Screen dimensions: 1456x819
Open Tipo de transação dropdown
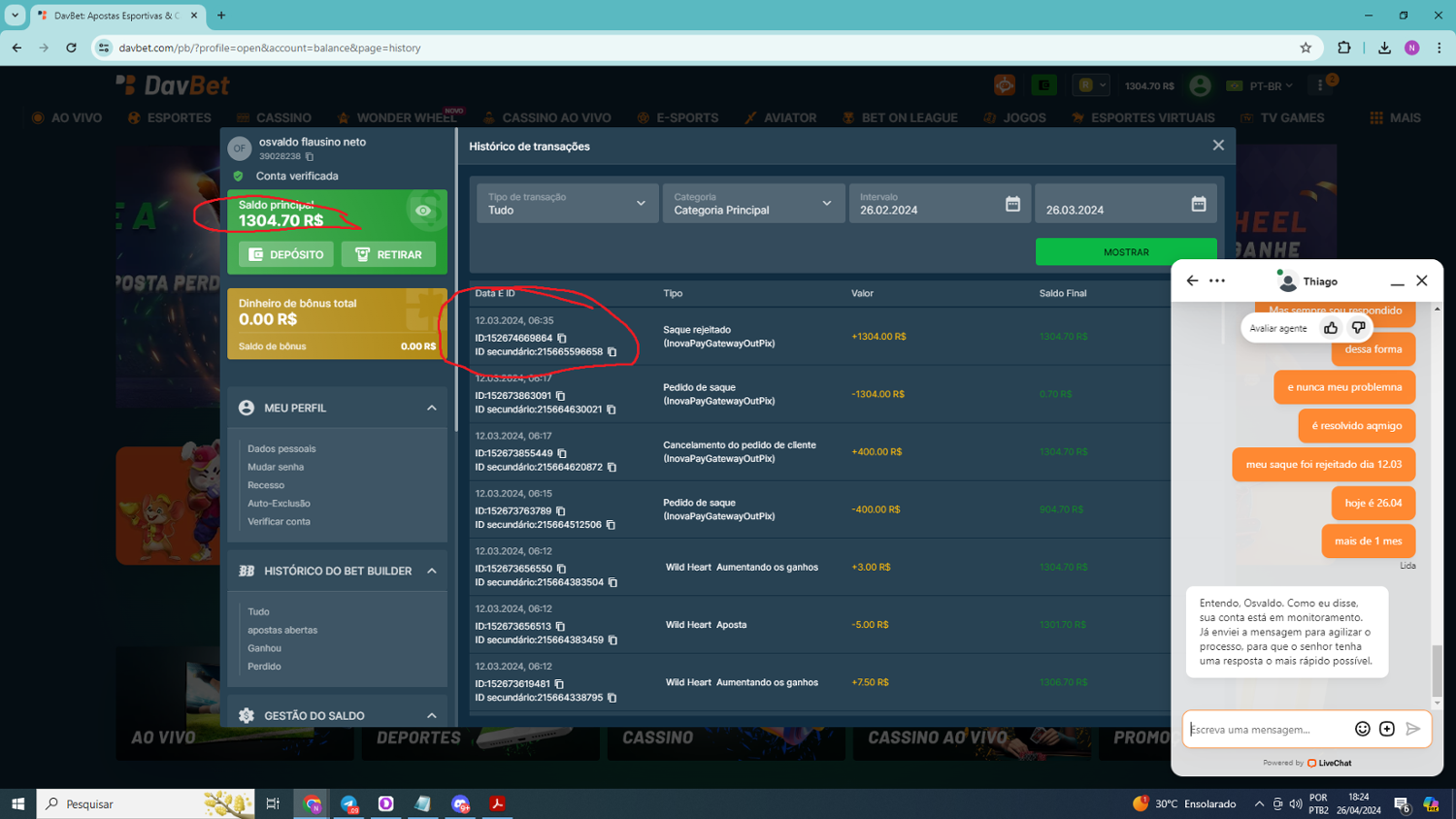click(567, 204)
